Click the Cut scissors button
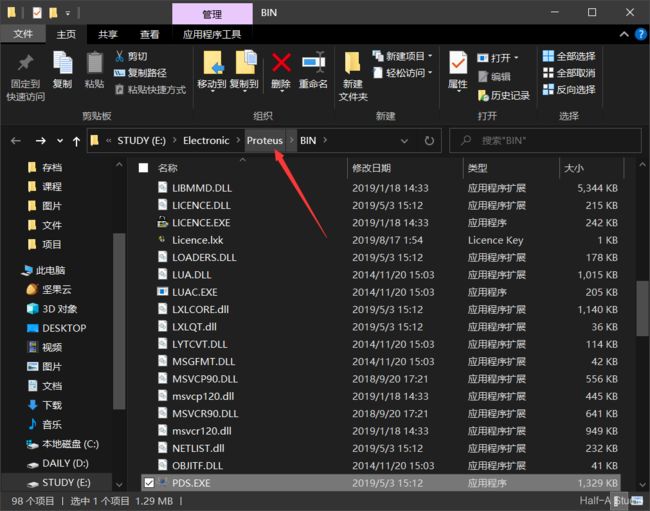 [x=131, y=56]
